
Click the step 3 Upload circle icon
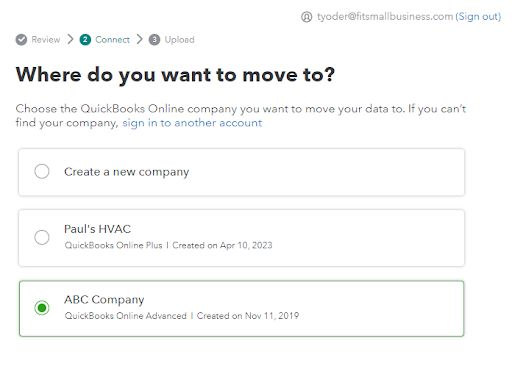(x=154, y=40)
